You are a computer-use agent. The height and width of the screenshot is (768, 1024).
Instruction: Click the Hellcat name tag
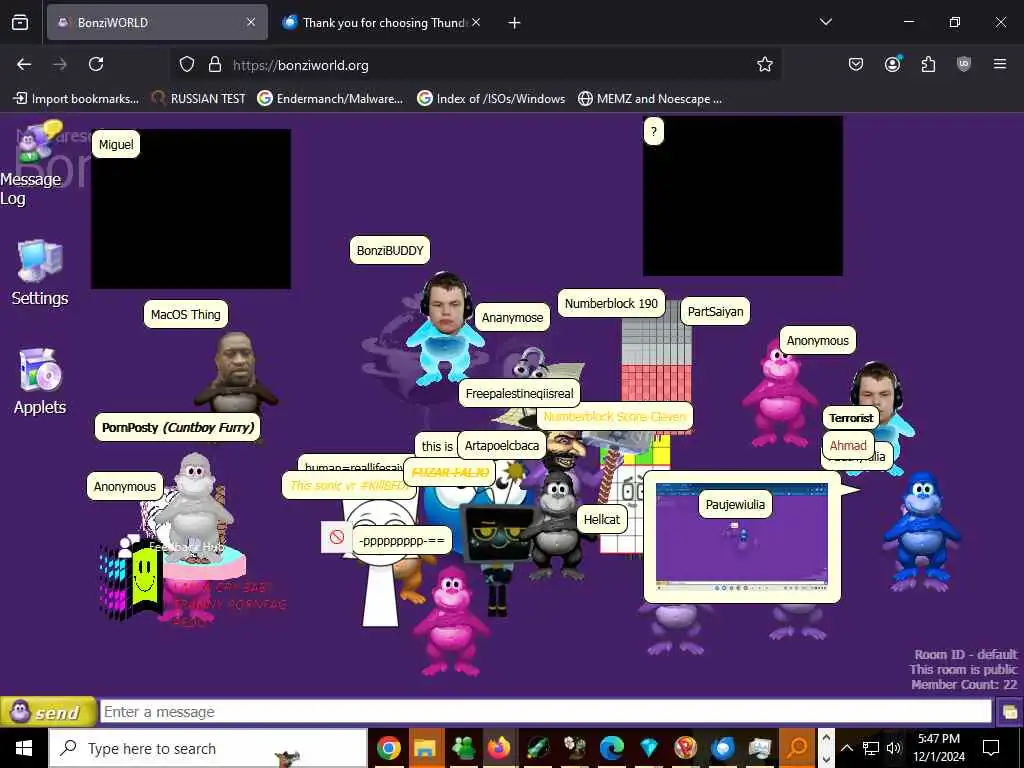[x=601, y=519]
